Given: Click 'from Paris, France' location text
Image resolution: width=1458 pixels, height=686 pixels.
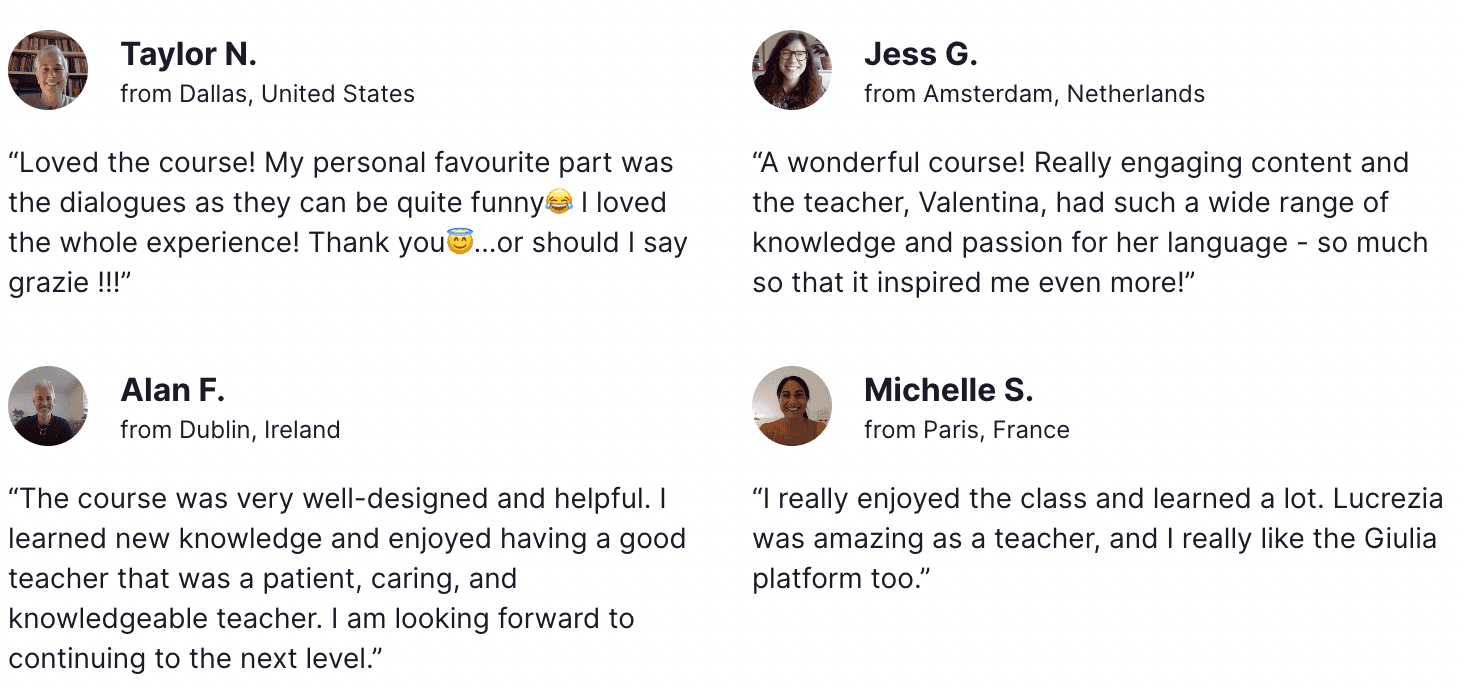Looking at the screenshot, I should tap(966, 430).
